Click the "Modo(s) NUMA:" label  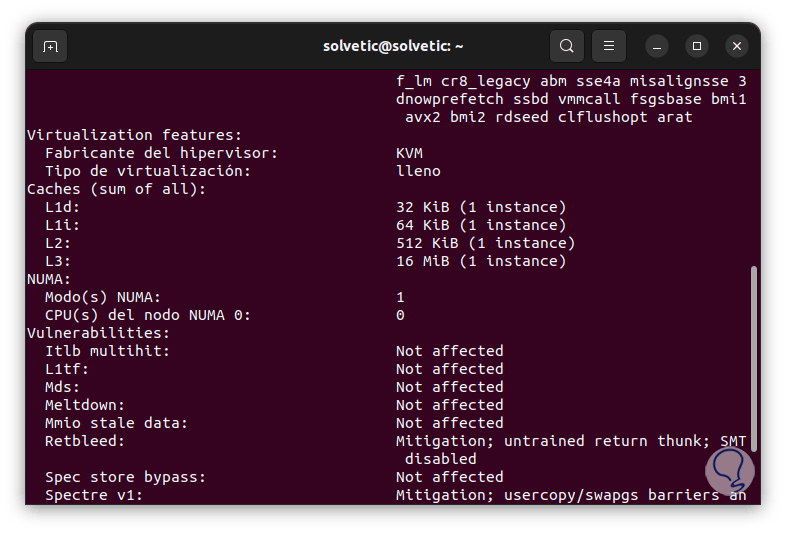point(103,297)
